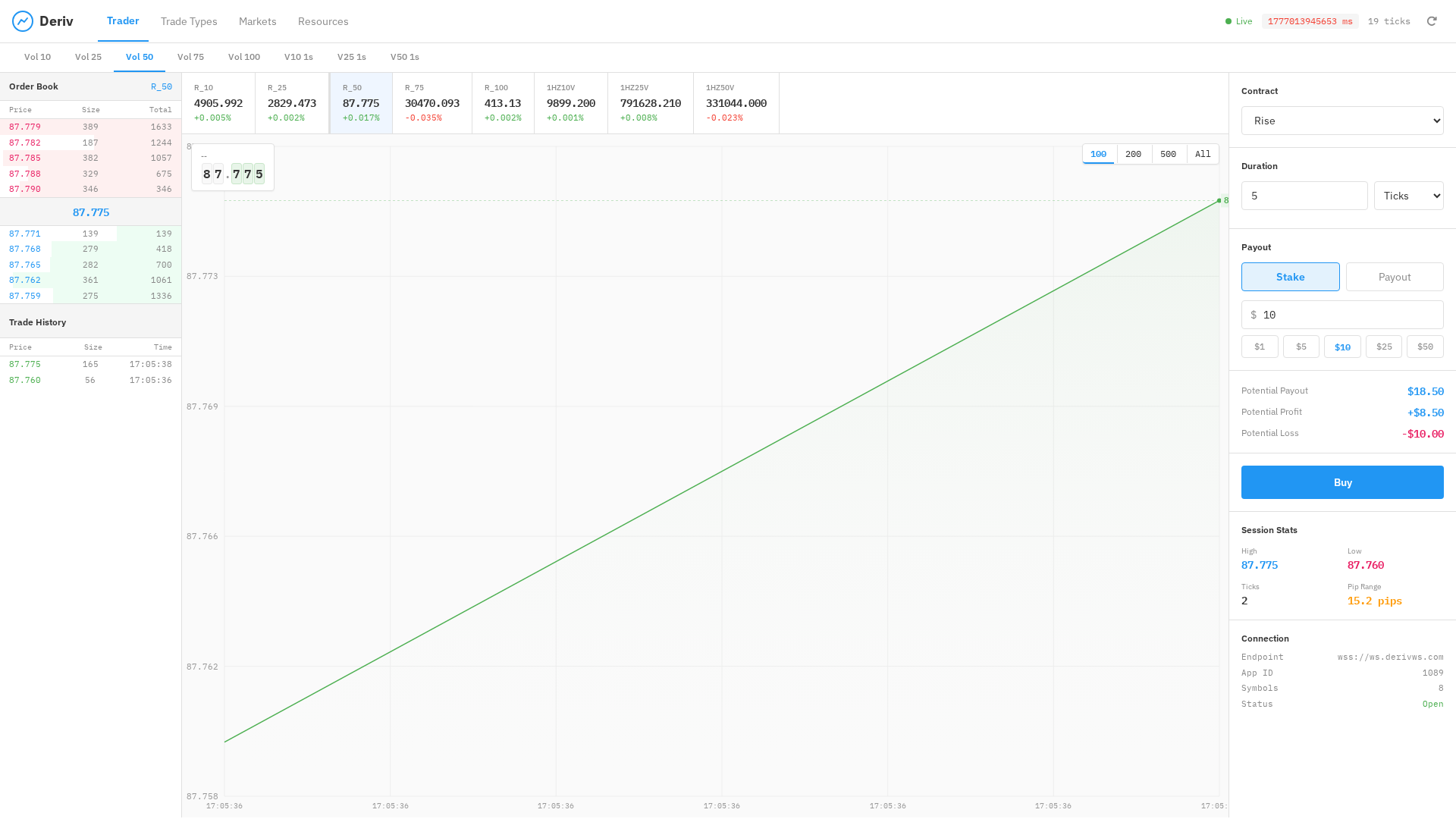
Task: Switch to the Vol 100 tab
Action: [x=244, y=57]
